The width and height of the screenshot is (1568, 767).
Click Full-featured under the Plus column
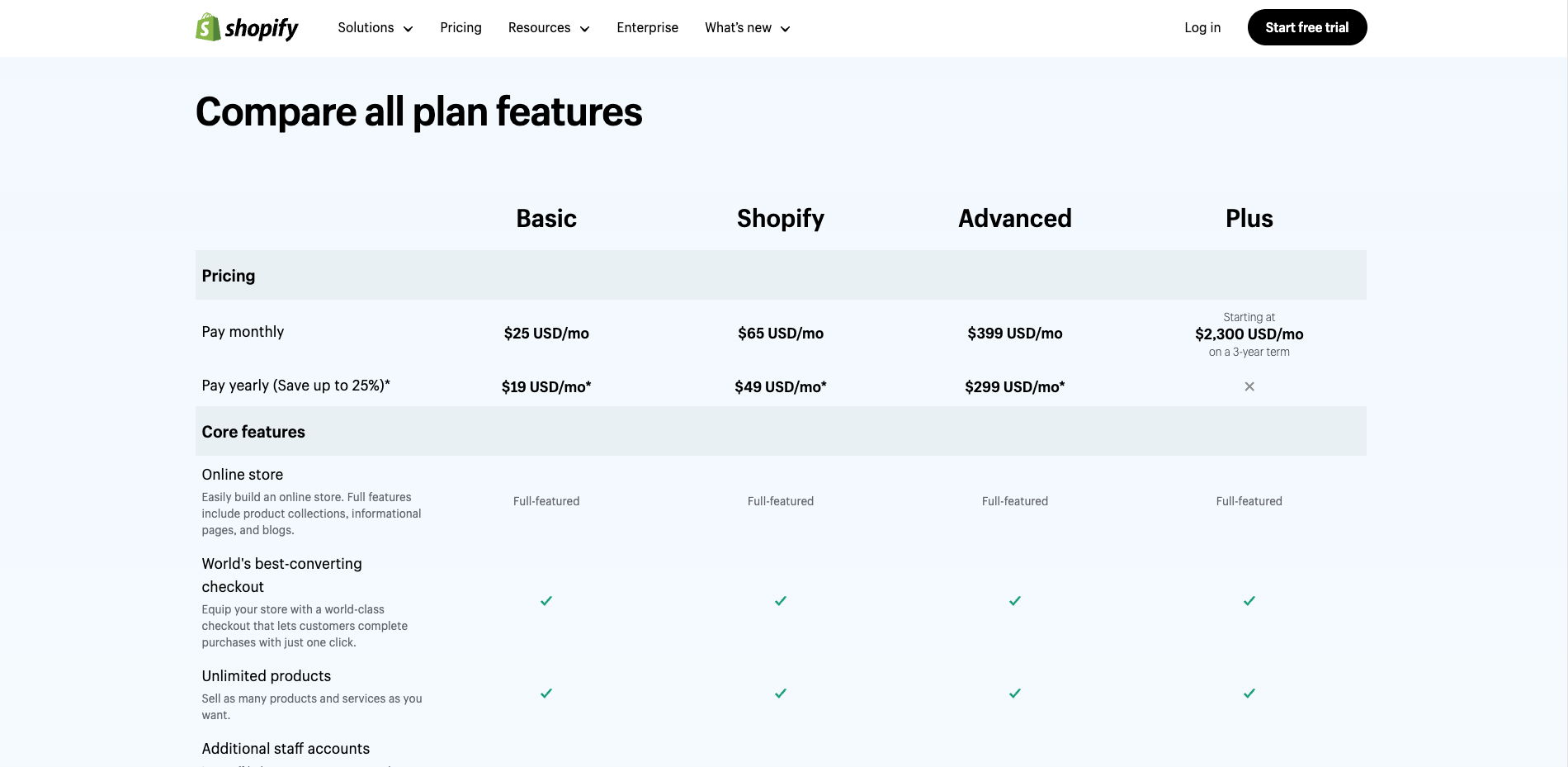pyautogui.click(x=1249, y=501)
